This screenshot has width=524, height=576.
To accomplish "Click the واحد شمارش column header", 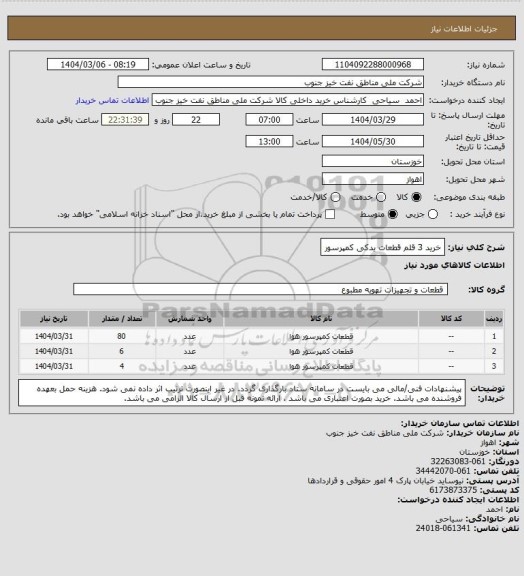I will pos(190,318).
